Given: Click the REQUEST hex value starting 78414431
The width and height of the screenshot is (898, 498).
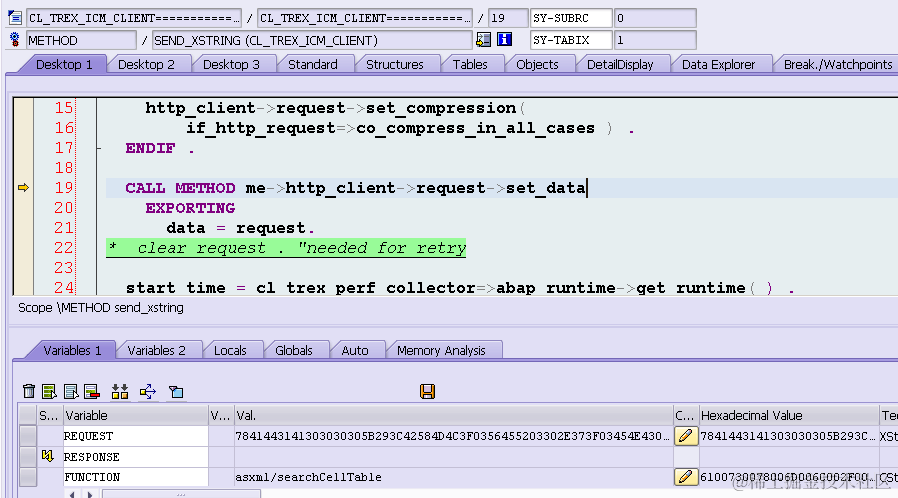Looking at the screenshot, I should pyautogui.click(x=789, y=436).
